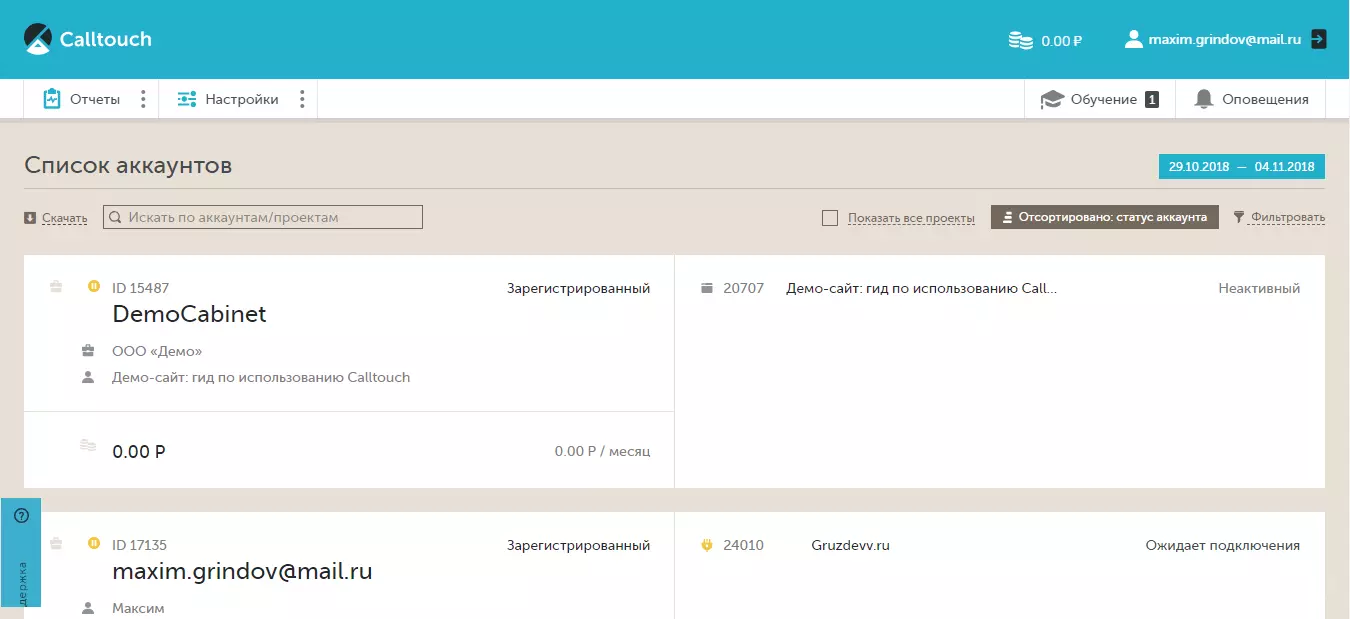
Task: Click the project number 20707
Action: tap(743, 288)
